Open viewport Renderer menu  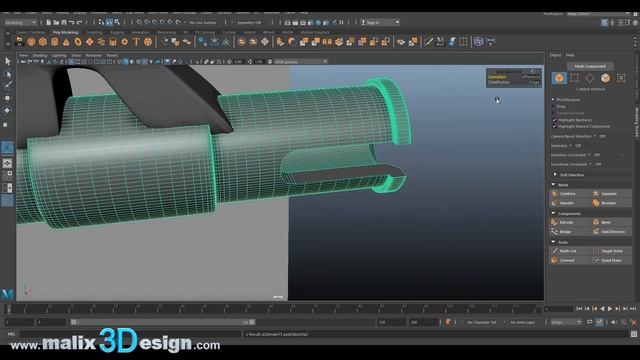93,55
